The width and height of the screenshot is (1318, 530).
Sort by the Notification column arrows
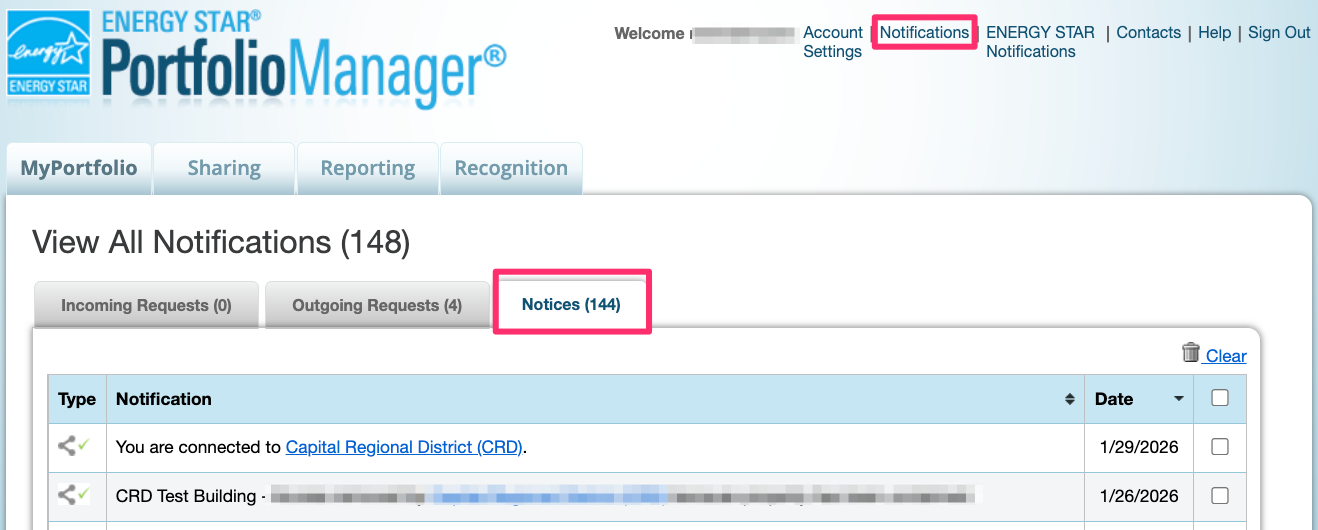(x=1069, y=399)
